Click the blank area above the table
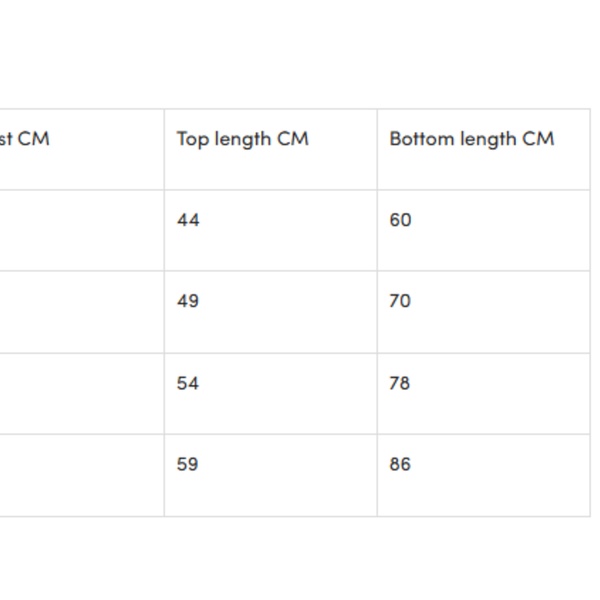Viewport: 600px width, 600px height. 300,55
